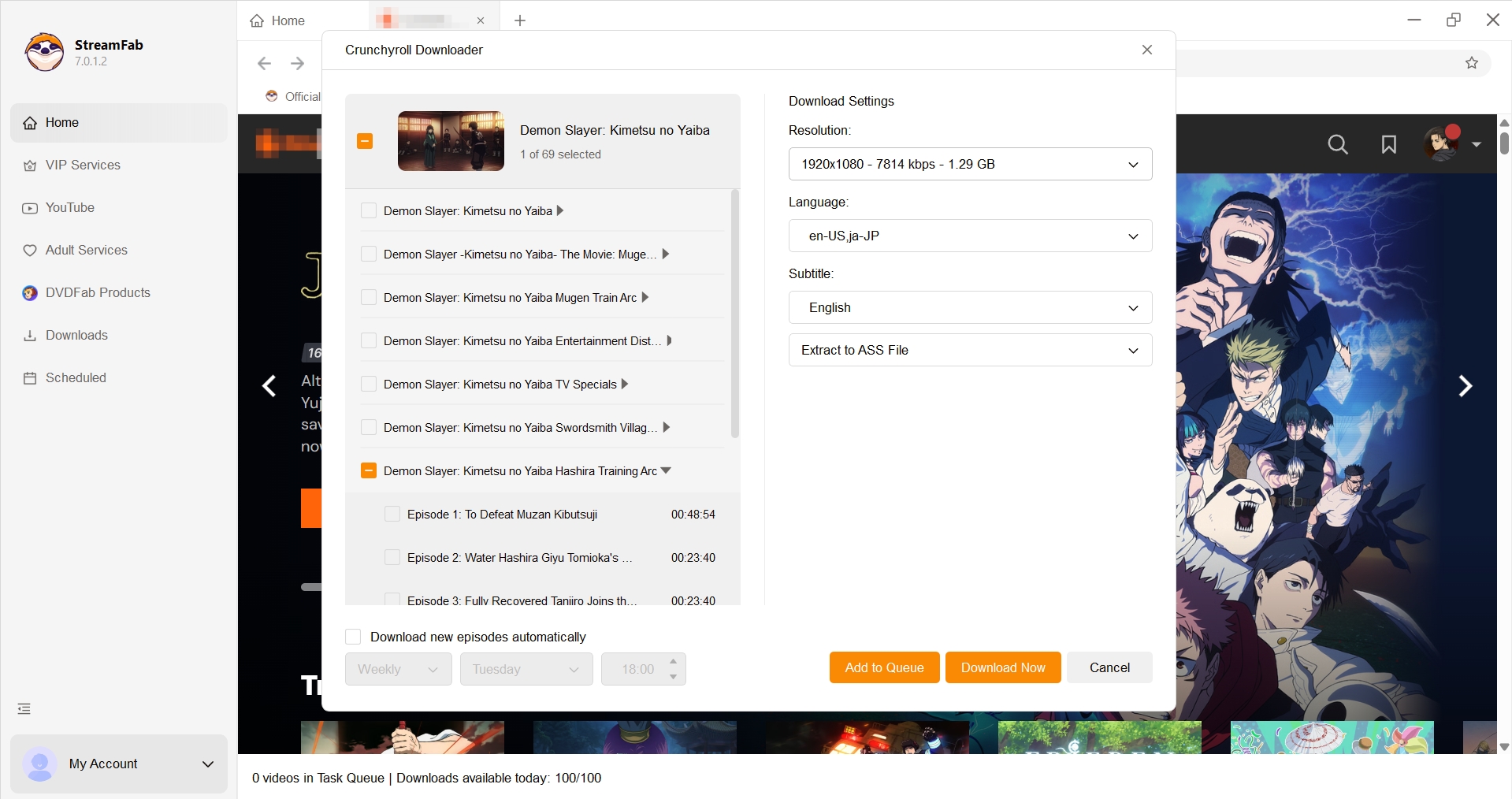This screenshot has width=1512, height=799.
Task: Open the YouTube downloader section
Action: point(69,207)
